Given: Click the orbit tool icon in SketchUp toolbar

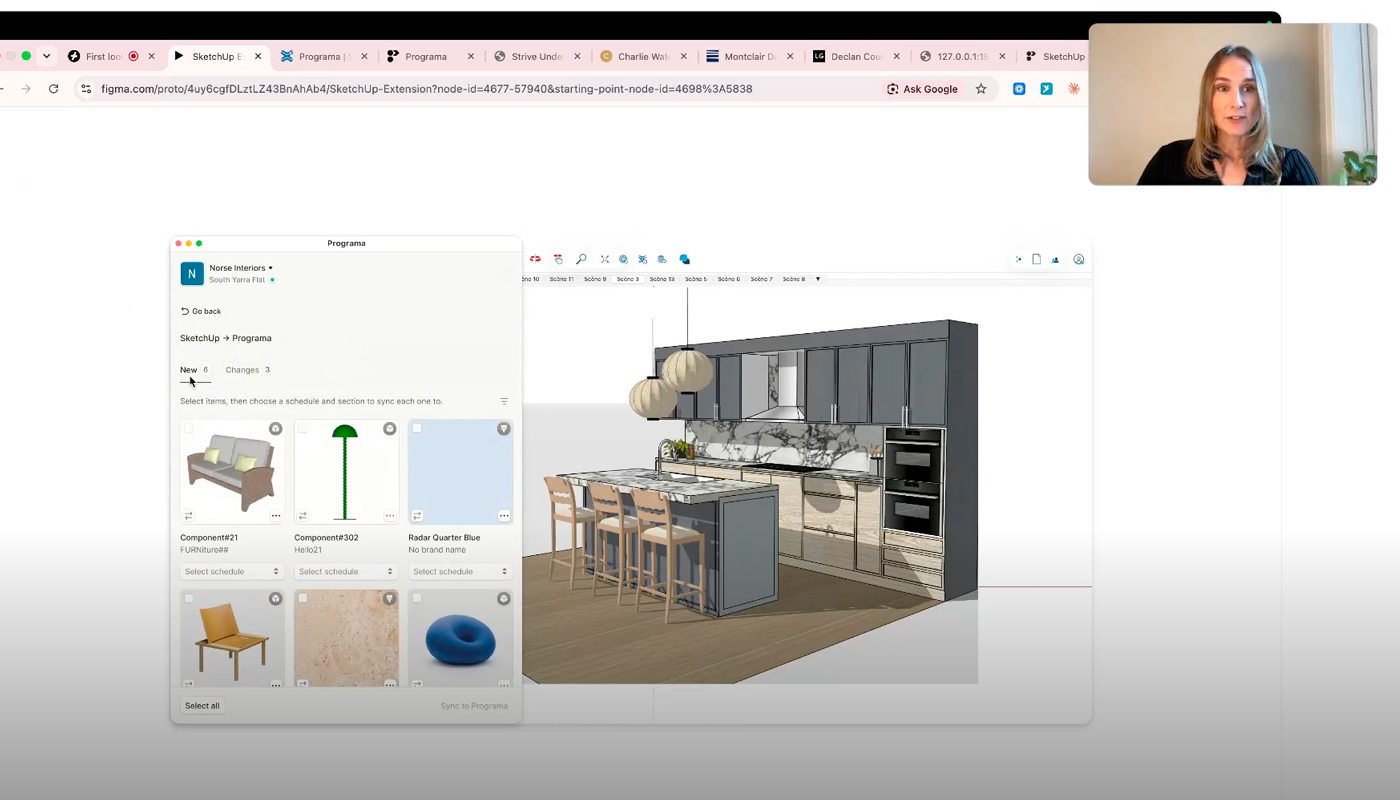Looking at the screenshot, I should [535, 259].
